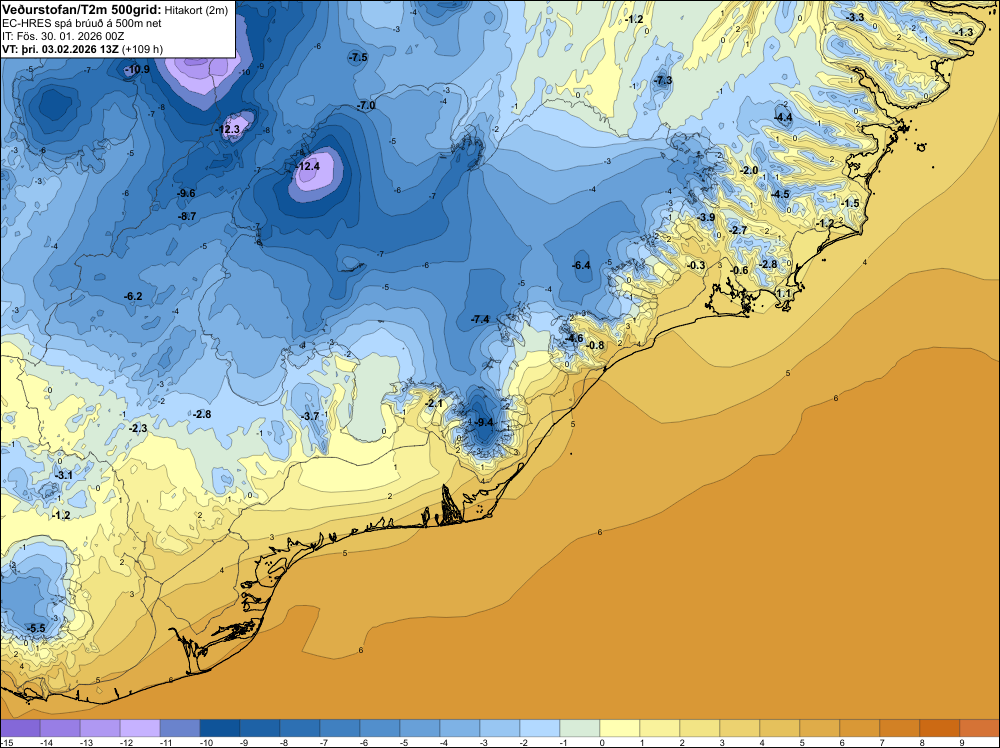The image size is (1000, 748).
Task: Click the -2.3 temperature label
Action: point(138,429)
